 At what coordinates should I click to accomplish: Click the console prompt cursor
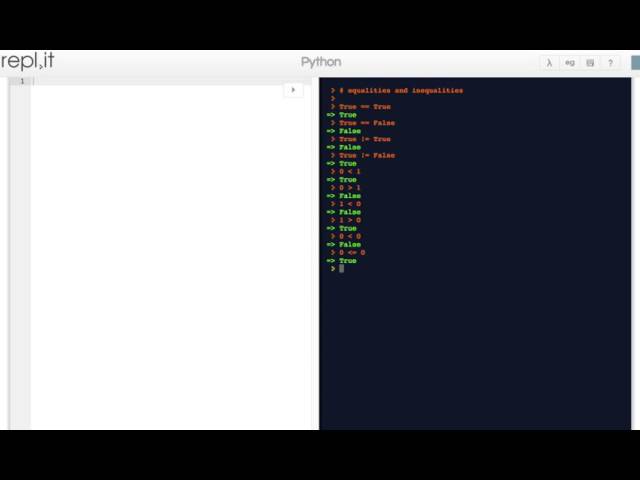342,269
